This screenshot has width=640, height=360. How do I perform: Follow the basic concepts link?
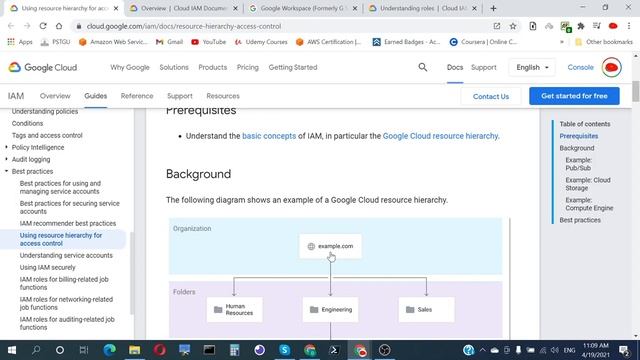click(269, 136)
